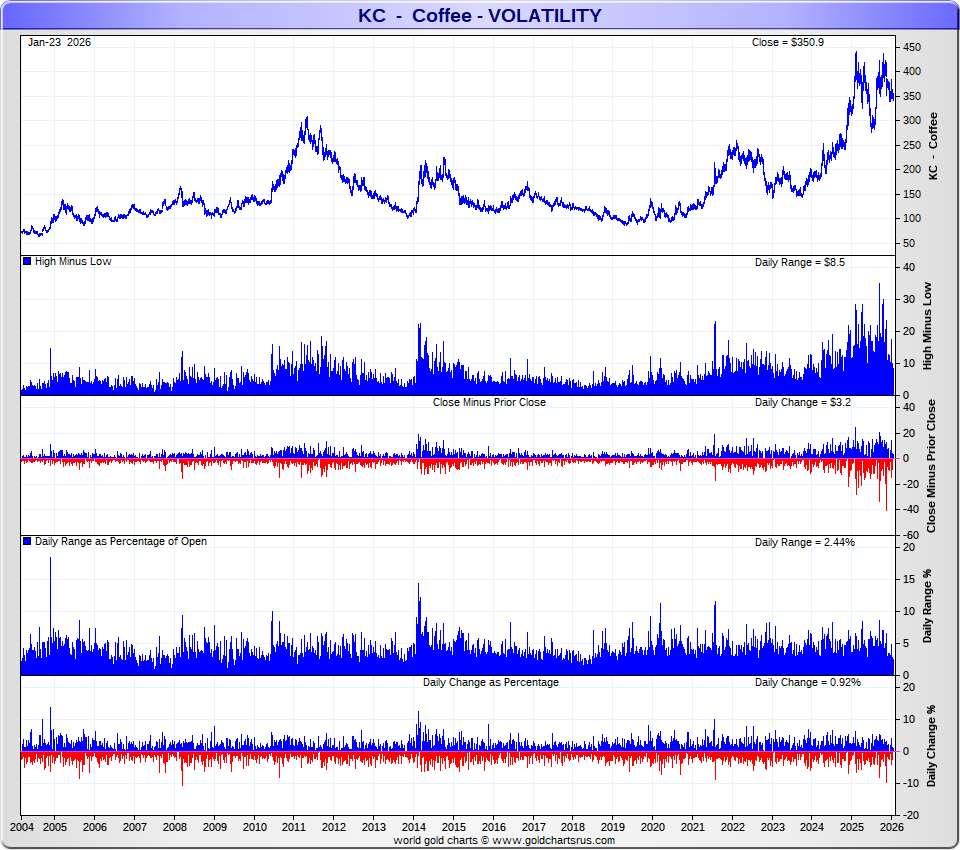Select the 2025 tick on the time axis
960x850 pixels.
pos(852,827)
